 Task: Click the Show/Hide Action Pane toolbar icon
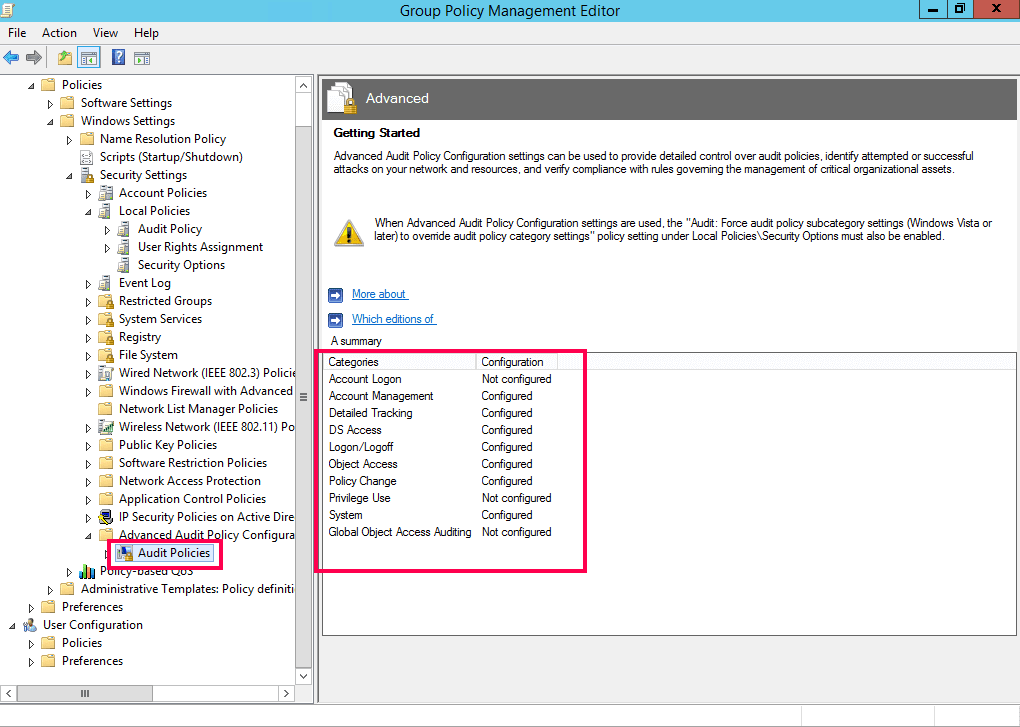click(x=141, y=57)
